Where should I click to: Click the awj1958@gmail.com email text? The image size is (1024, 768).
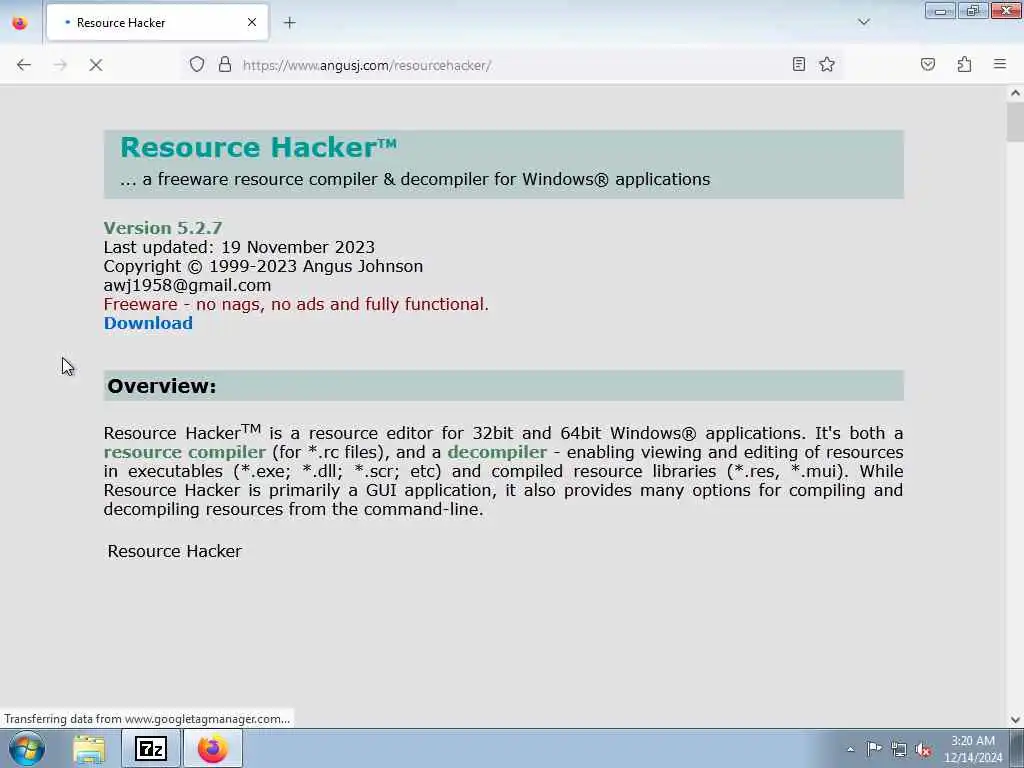[x=187, y=285]
